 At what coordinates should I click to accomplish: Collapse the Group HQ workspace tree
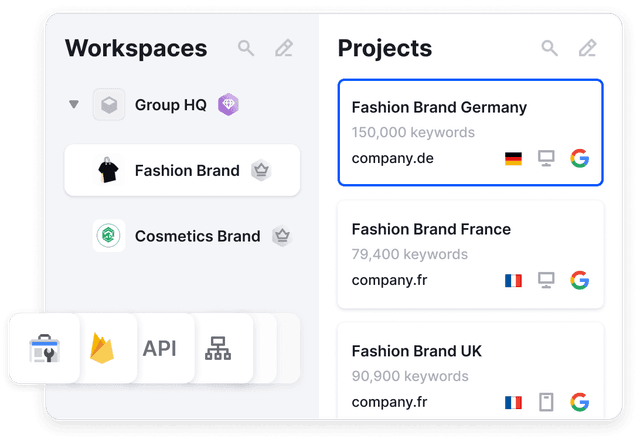tap(73, 104)
